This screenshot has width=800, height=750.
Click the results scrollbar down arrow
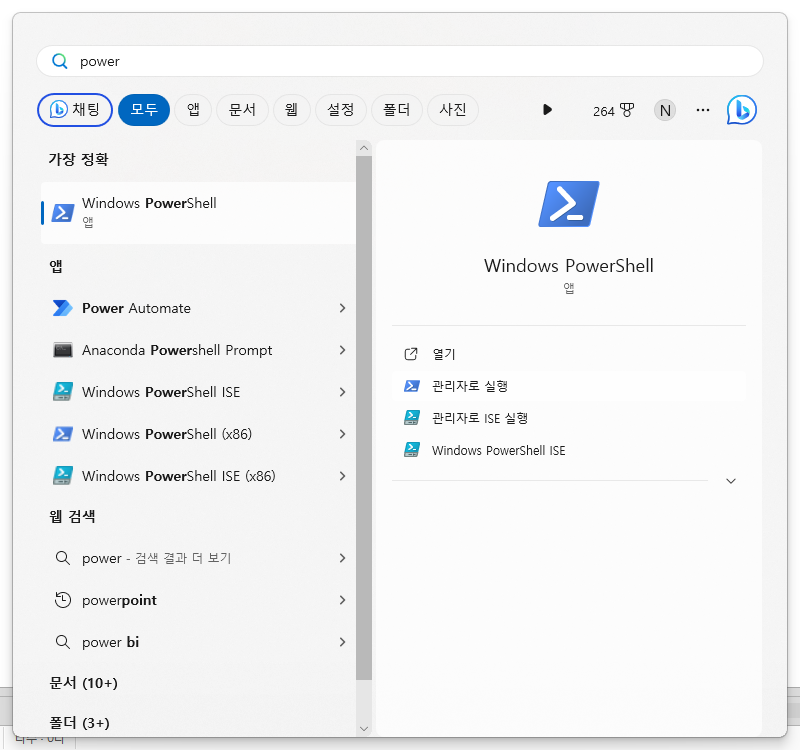[364, 729]
